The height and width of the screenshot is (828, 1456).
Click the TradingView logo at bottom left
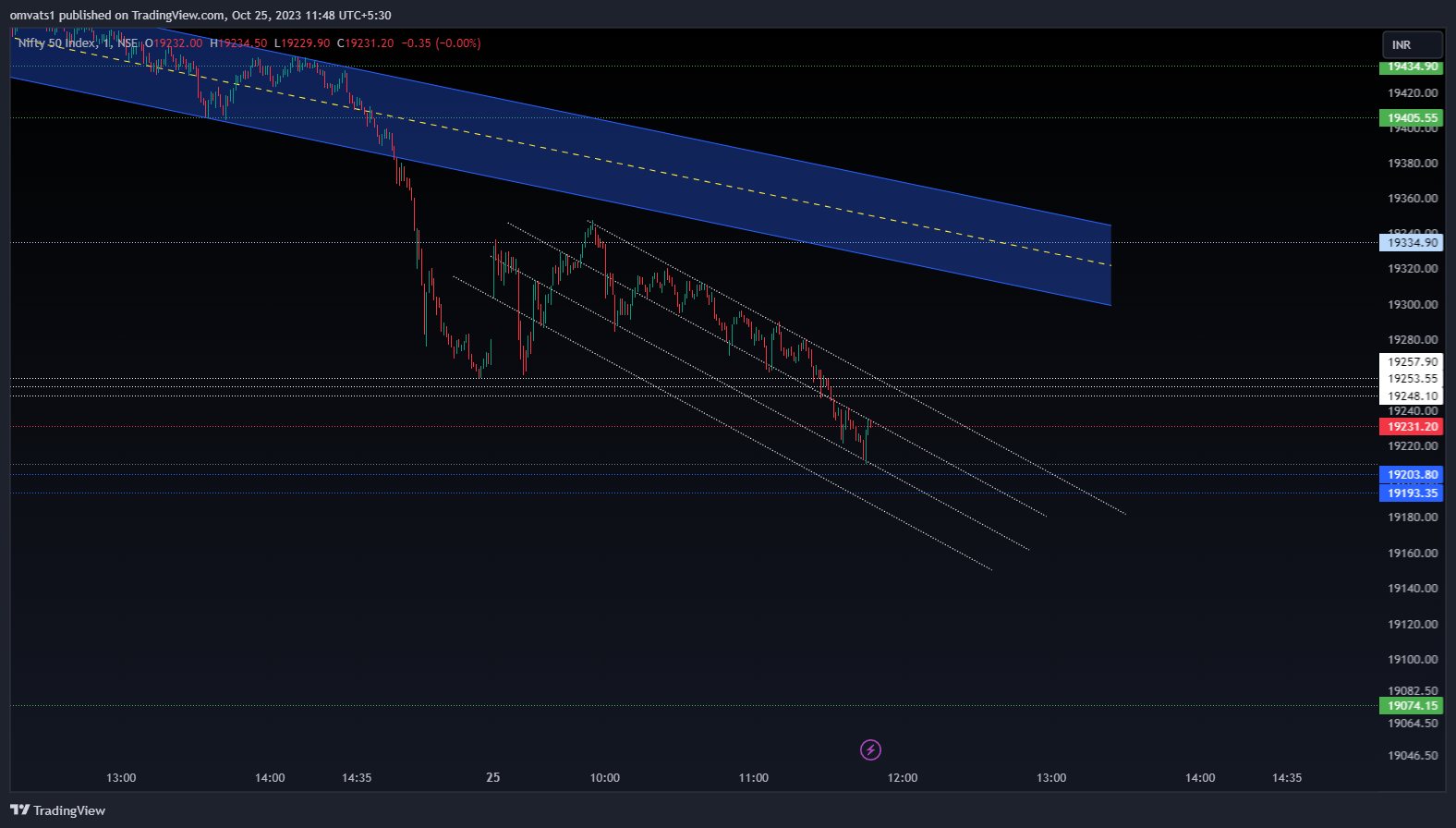(x=57, y=810)
